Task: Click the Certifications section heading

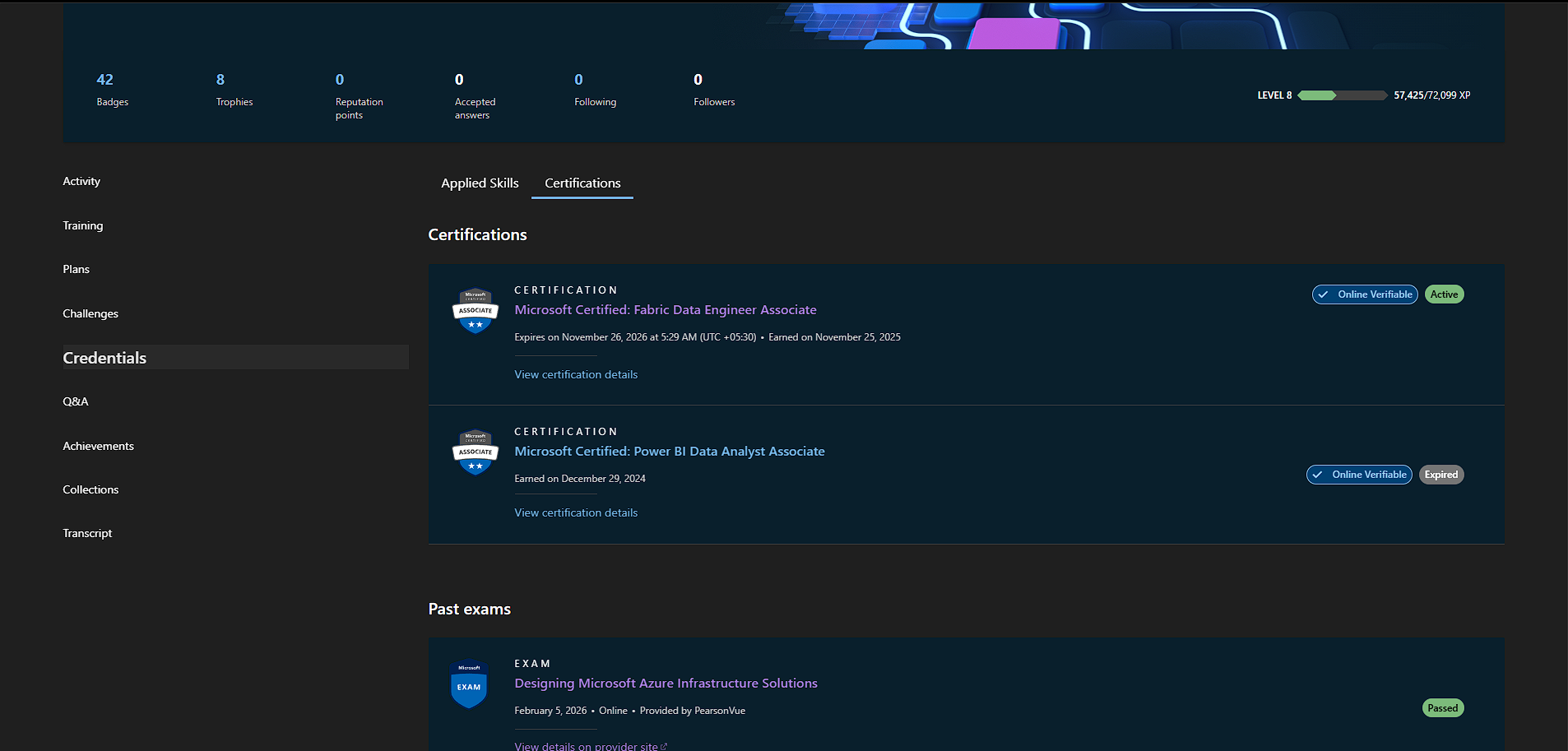Action: point(477,234)
